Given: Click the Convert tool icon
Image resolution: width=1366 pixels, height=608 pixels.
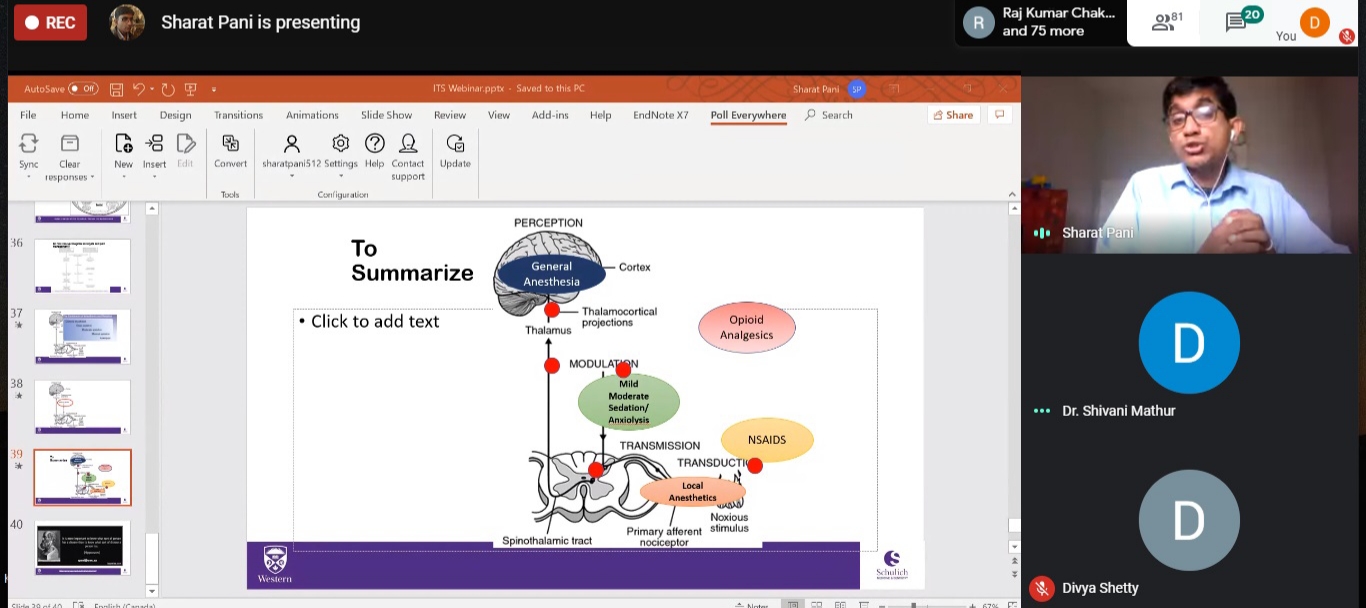Looking at the screenshot, I should click(230, 144).
